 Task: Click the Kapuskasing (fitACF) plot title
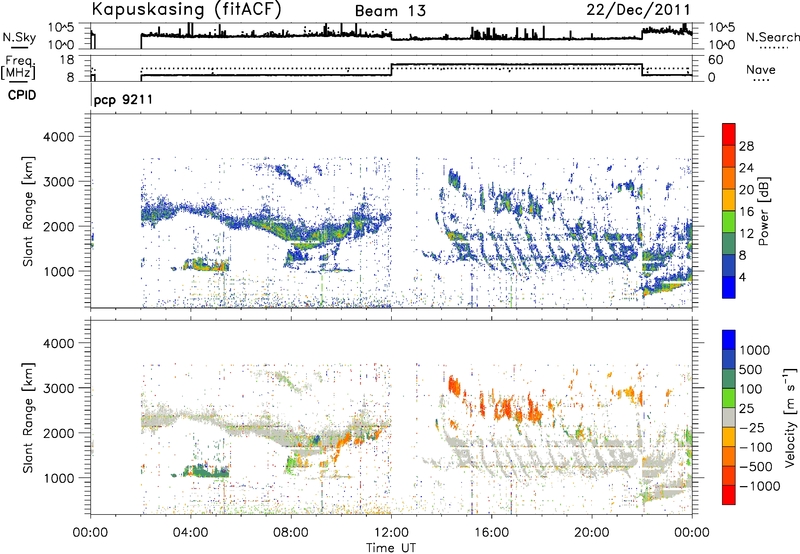point(186,9)
